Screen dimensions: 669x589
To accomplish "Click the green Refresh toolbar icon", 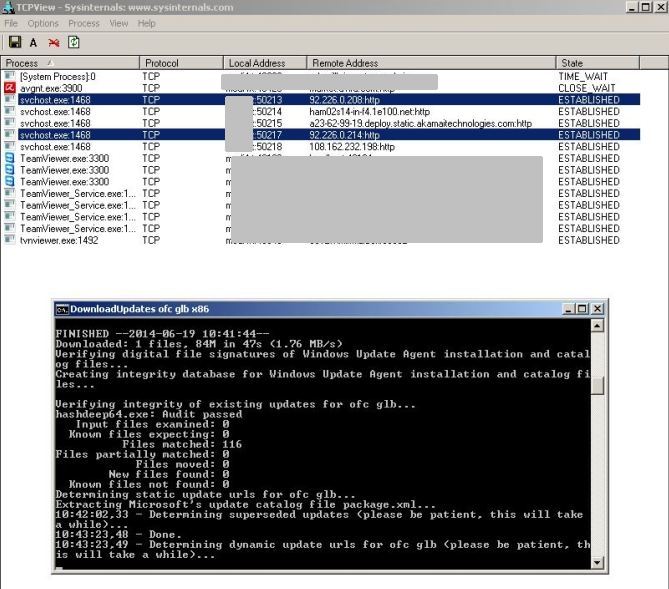I will 73,42.
